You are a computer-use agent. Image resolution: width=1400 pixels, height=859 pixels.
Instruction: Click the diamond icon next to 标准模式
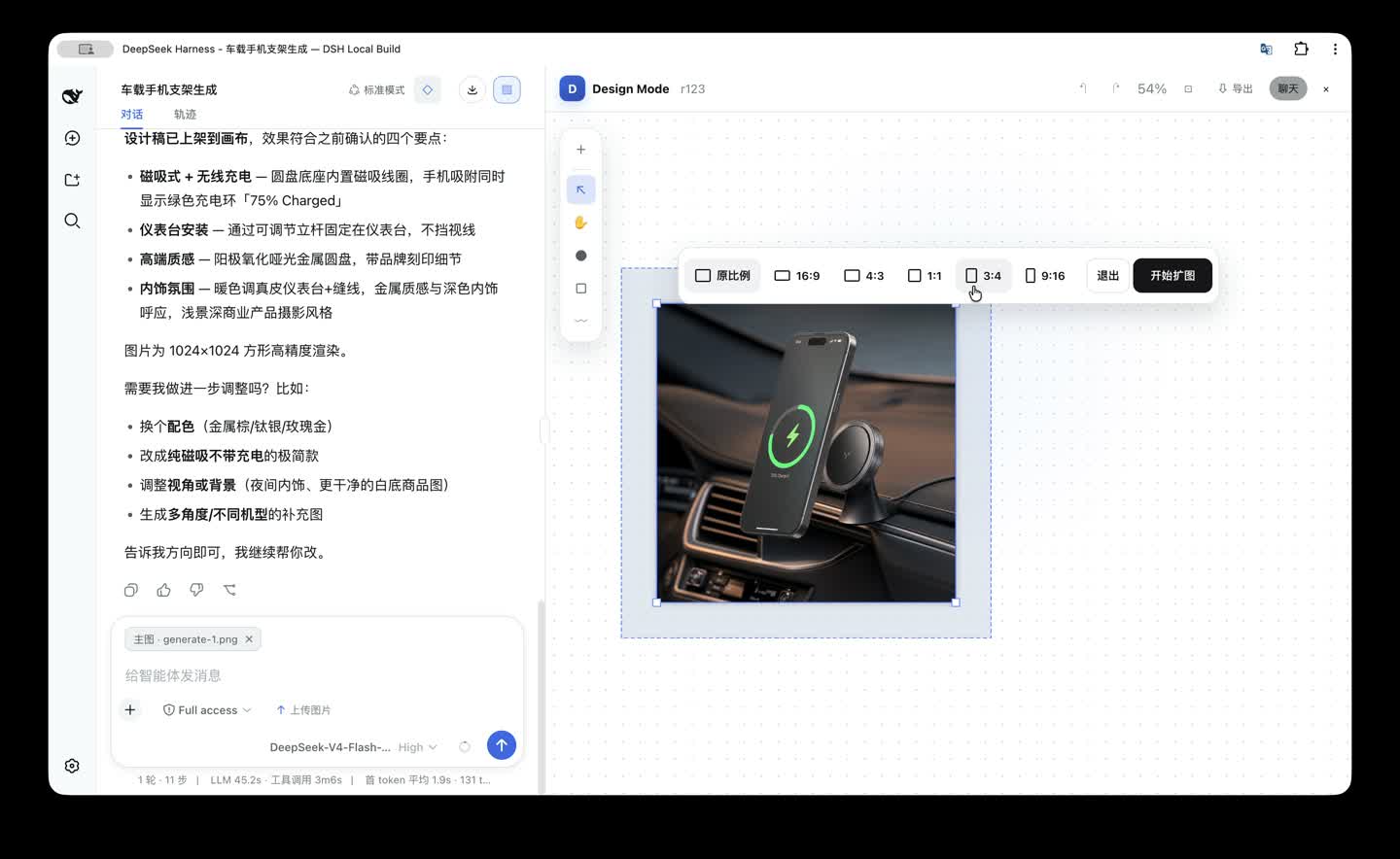tap(427, 89)
